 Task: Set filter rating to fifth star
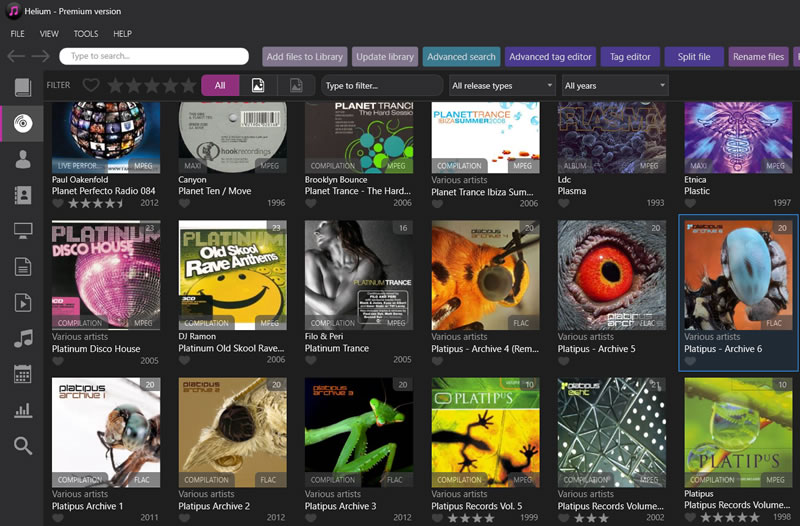tap(188, 85)
